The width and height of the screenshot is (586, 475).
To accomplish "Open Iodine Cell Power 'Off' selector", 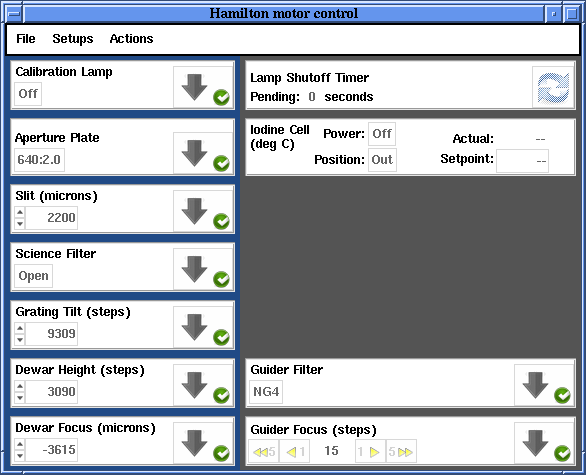I will [x=382, y=134].
